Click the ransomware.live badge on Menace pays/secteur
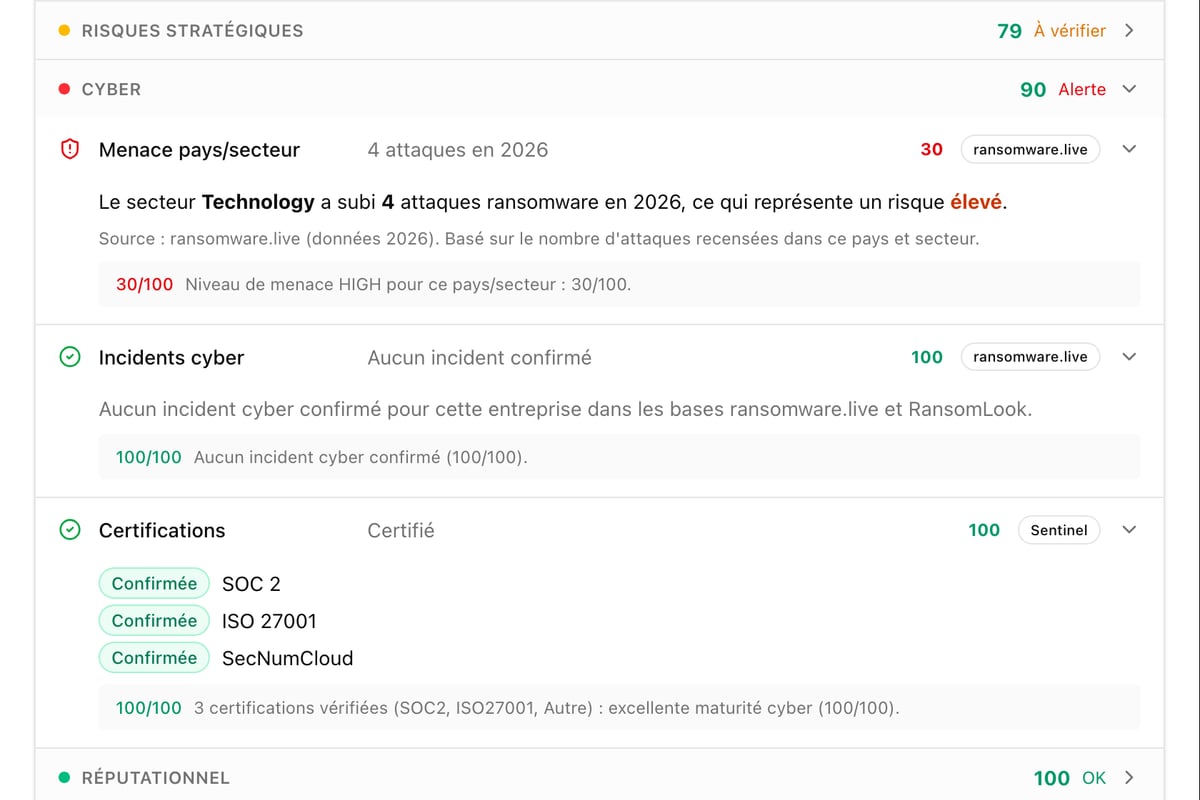 point(1031,149)
